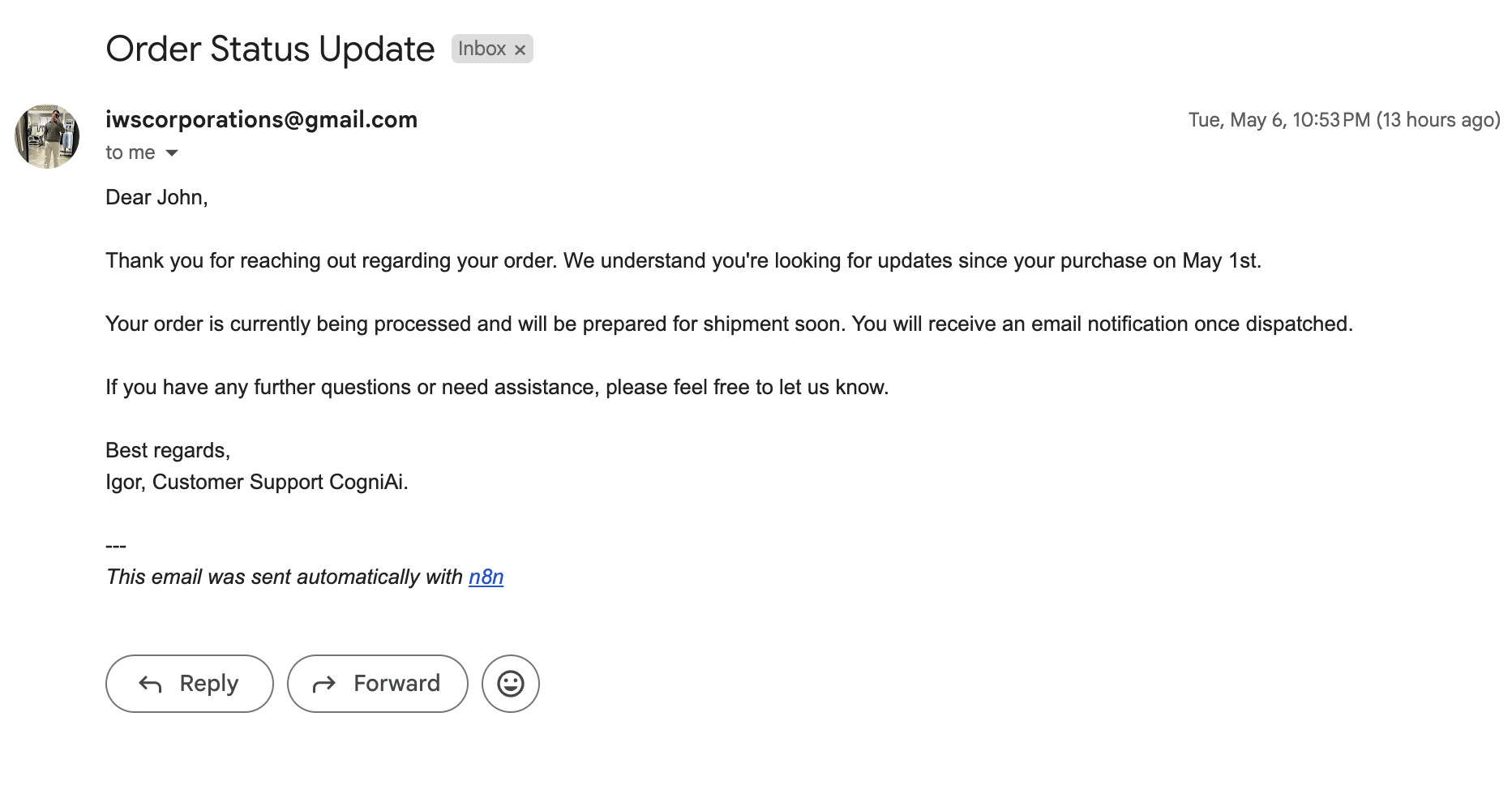The image size is (1512, 794).
Task: Click the Reply button label
Action: pos(209,683)
